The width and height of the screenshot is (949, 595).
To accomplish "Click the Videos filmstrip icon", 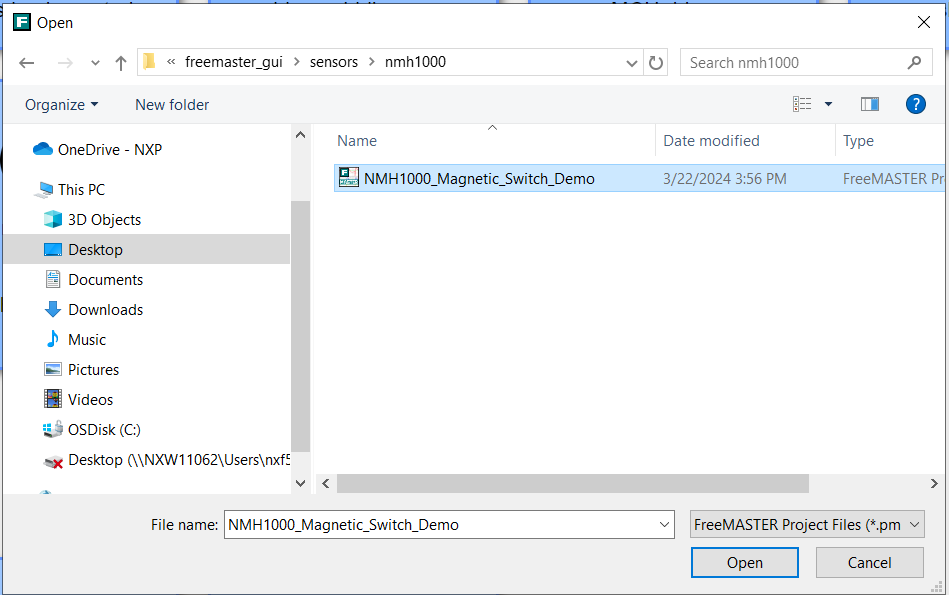I will point(53,399).
